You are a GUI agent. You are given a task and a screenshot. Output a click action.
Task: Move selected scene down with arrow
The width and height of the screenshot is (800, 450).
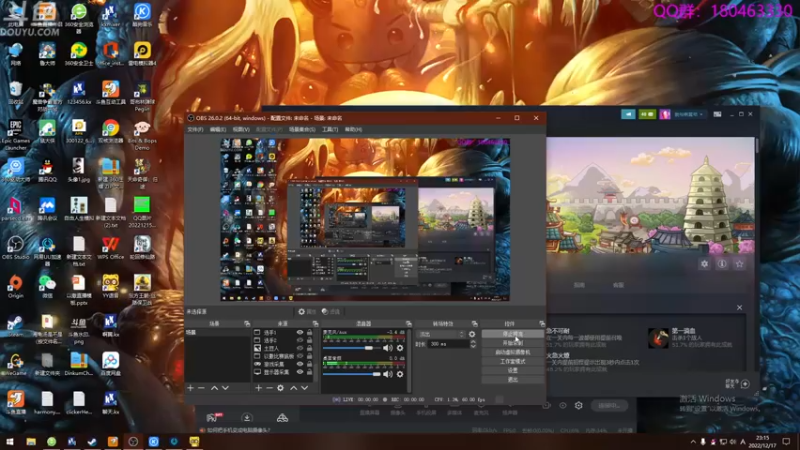point(226,388)
